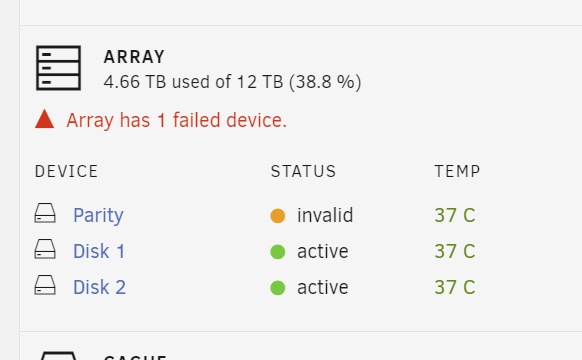Click the TEMP column header
The width and height of the screenshot is (582, 360).
pyautogui.click(x=457, y=171)
